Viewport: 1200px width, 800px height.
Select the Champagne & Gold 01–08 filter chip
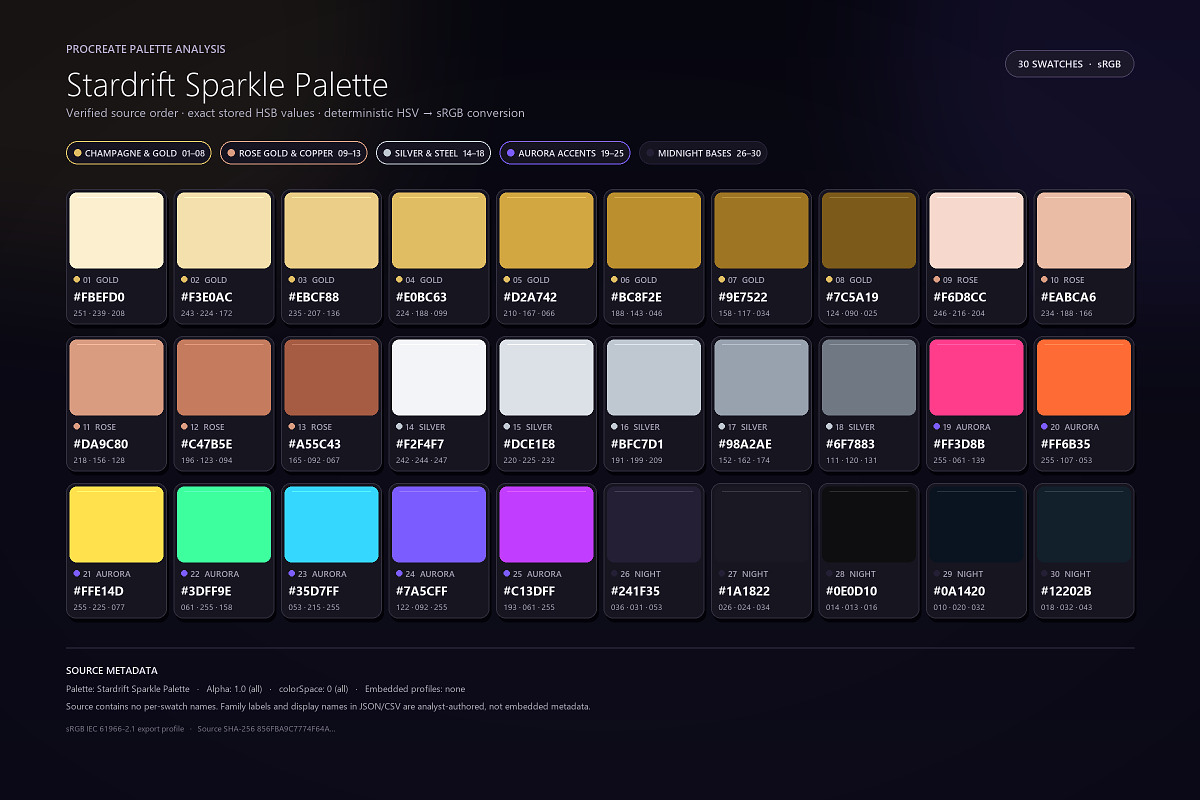139,153
